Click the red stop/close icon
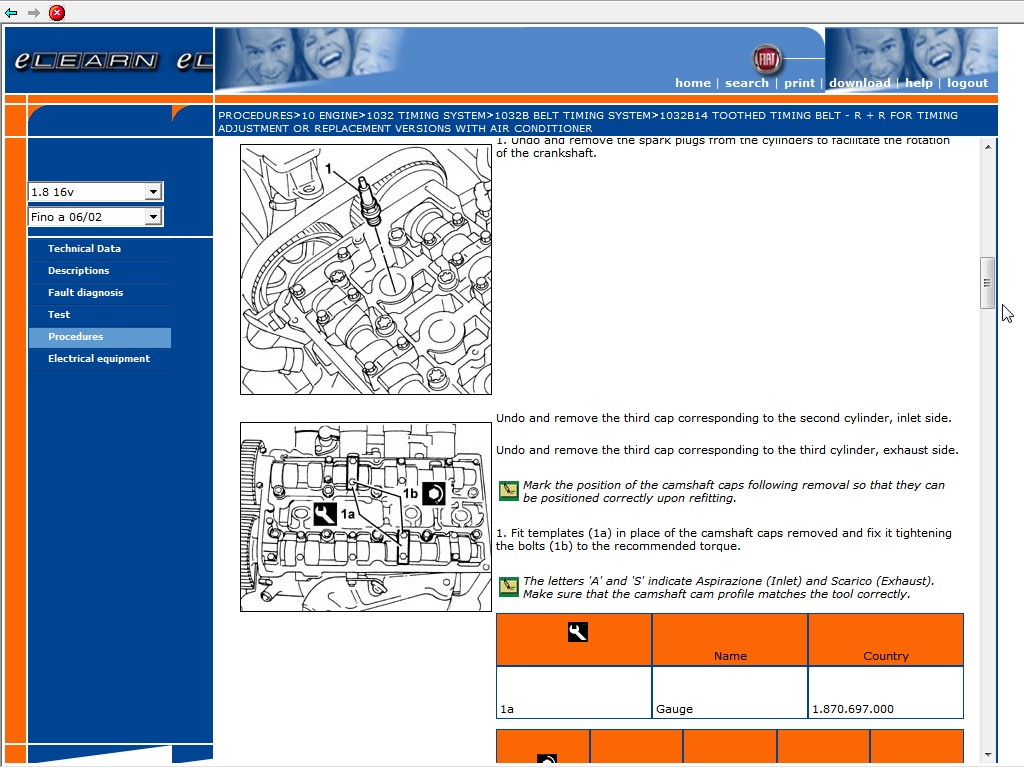 (x=57, y=12)
